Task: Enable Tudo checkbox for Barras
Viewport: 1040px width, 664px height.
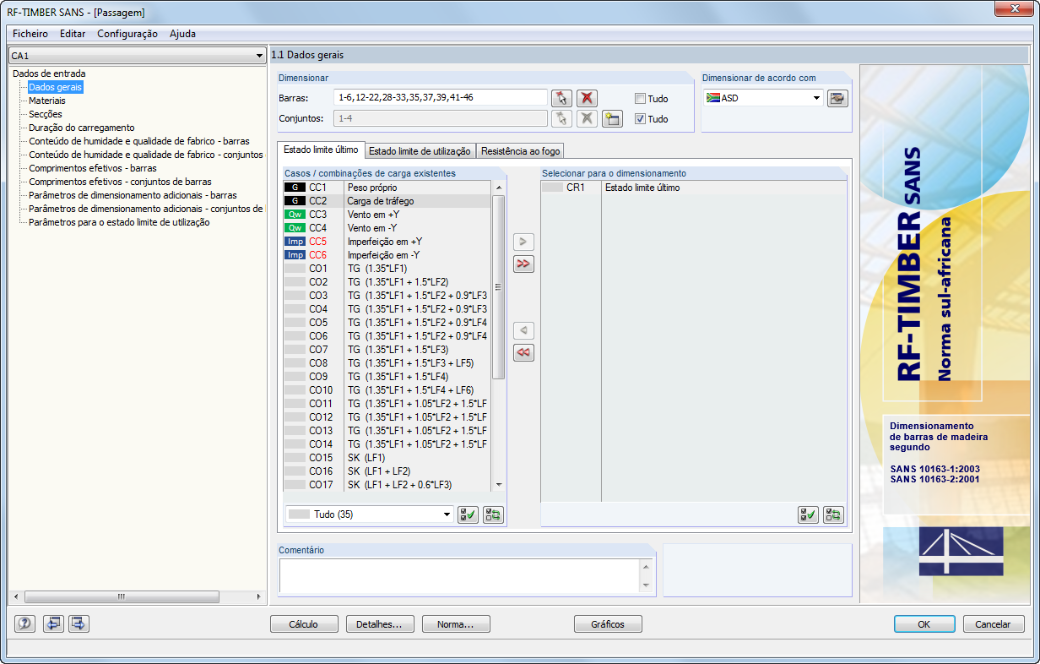Action: tap(640, 98)
